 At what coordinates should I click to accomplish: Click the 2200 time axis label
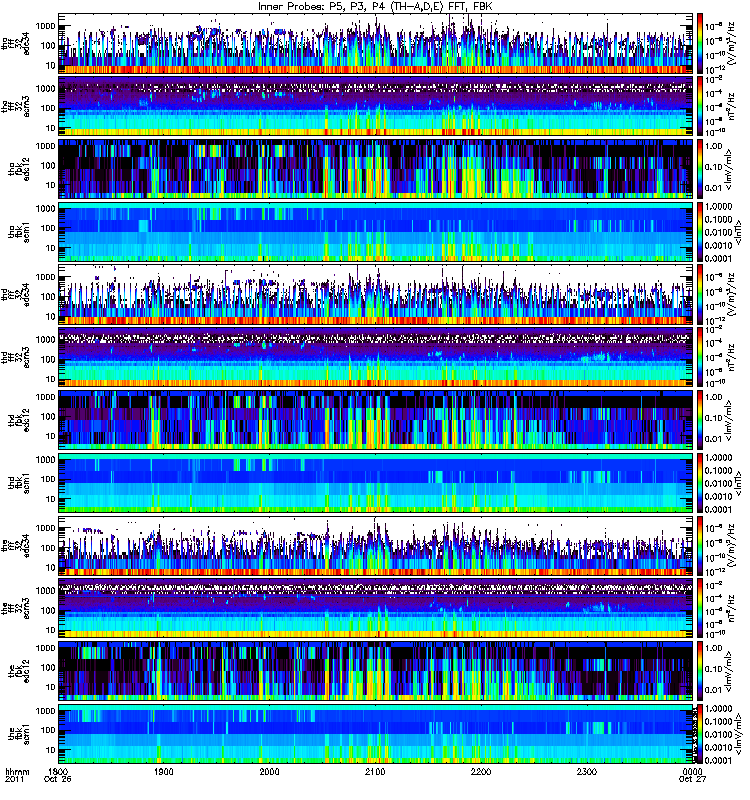coord(481,771)
